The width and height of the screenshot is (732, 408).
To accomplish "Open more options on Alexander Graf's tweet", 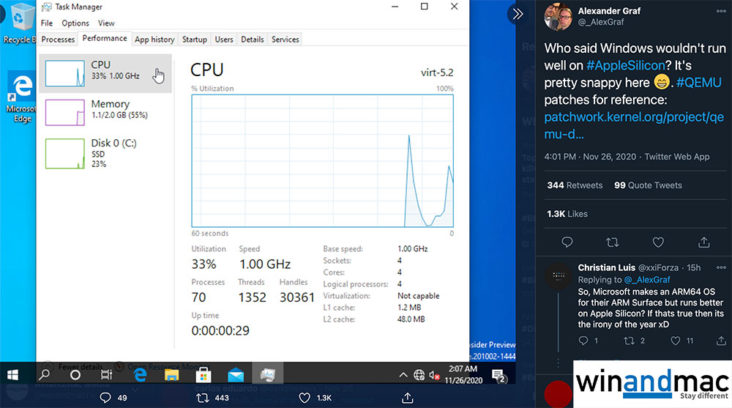I will click(721, 11).
